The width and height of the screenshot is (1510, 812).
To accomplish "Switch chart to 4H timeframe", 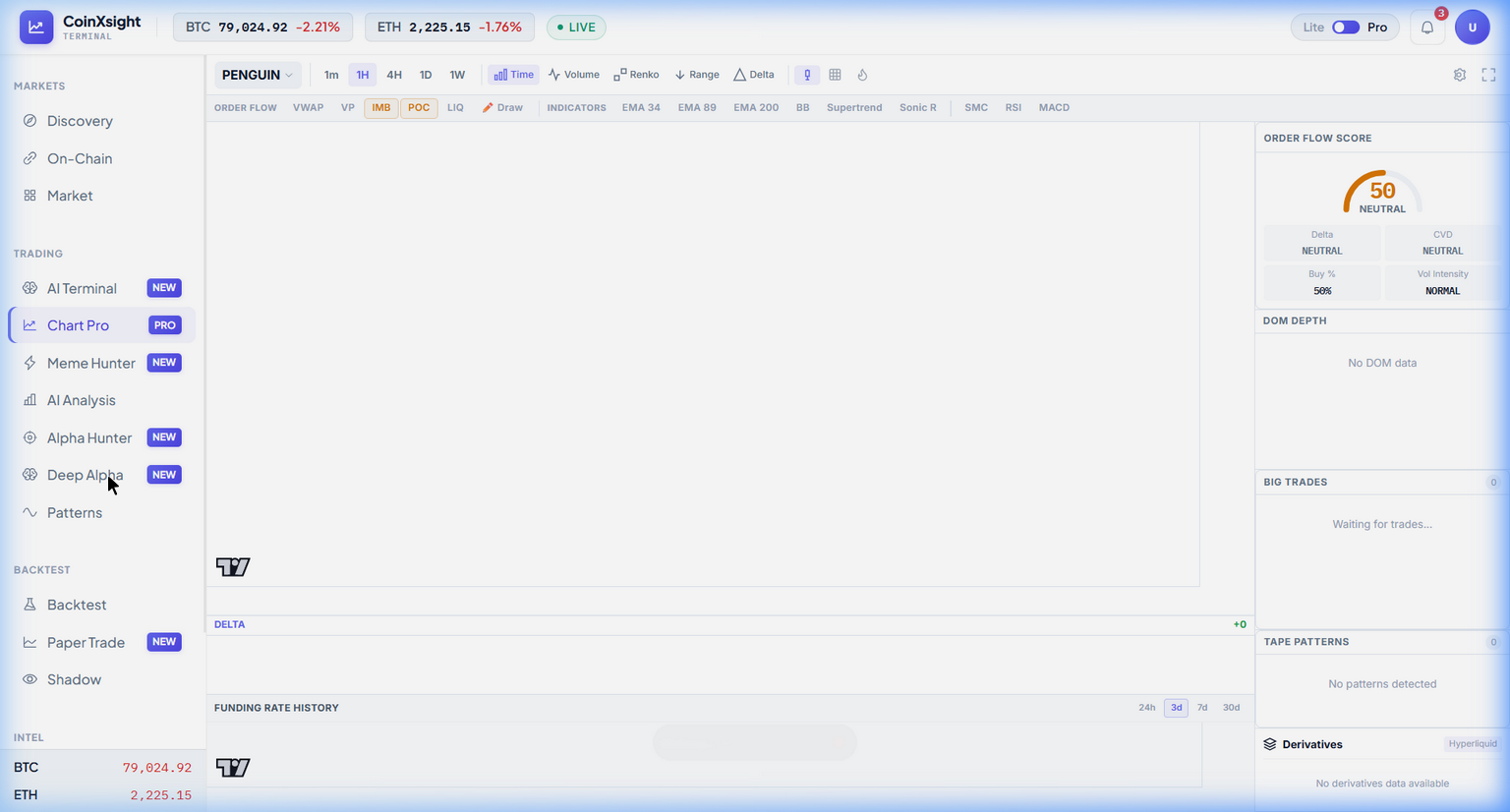I will pos(394,75).
